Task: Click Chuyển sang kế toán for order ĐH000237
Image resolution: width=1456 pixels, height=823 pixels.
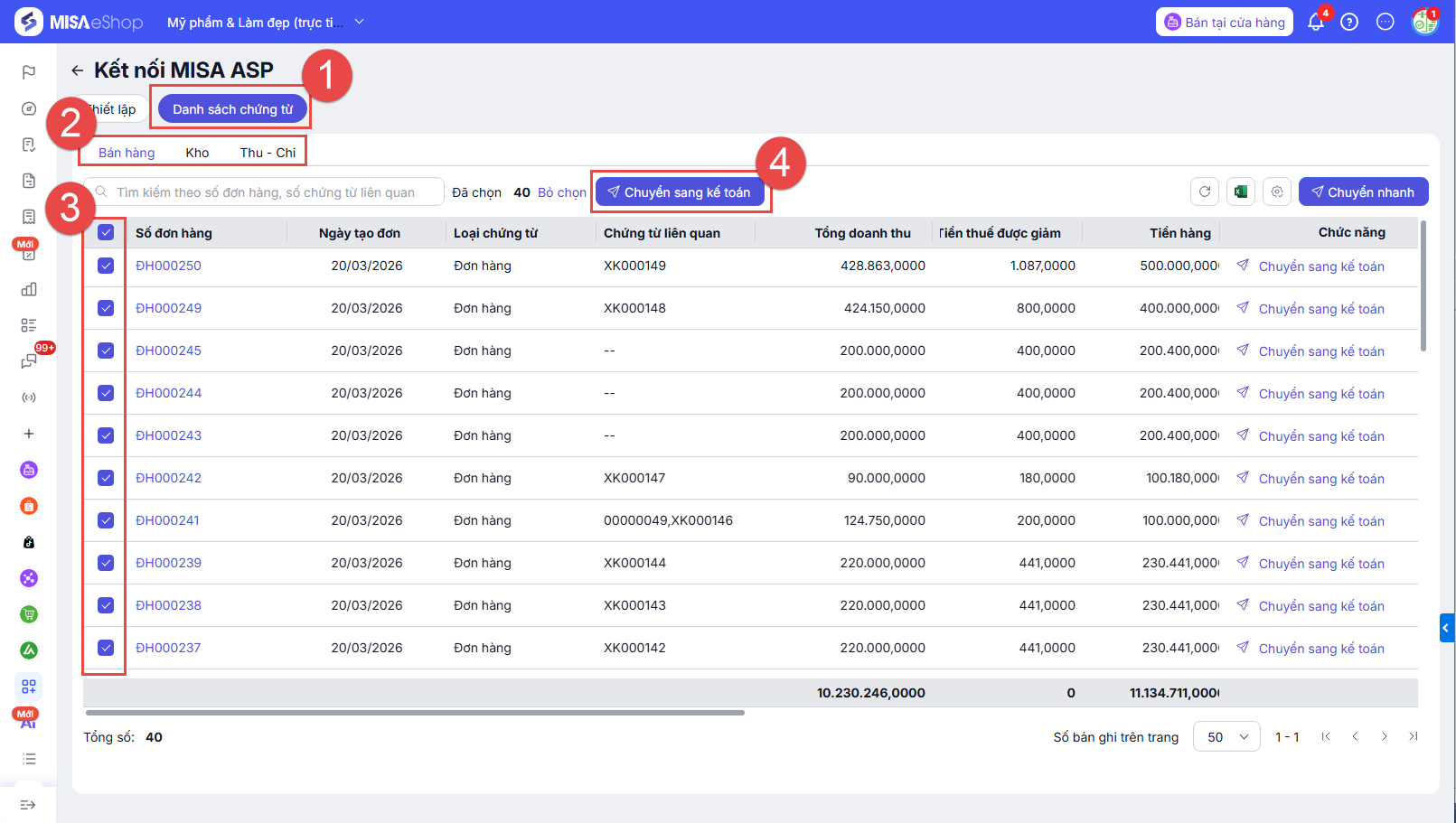Action: tap(1310, 648)
